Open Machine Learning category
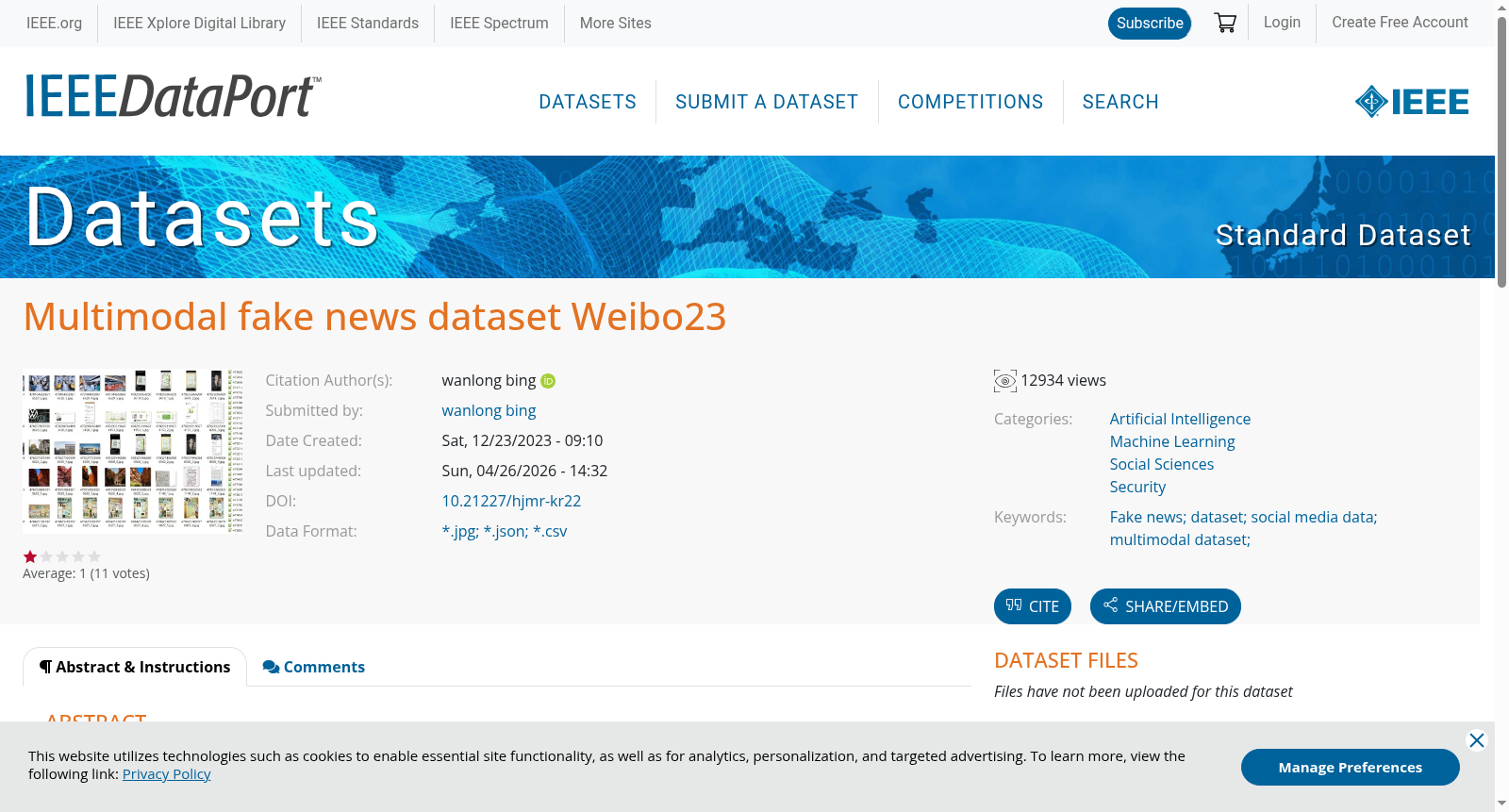The width and height of the screenshot is (1509, 812). pos(1172,442)
